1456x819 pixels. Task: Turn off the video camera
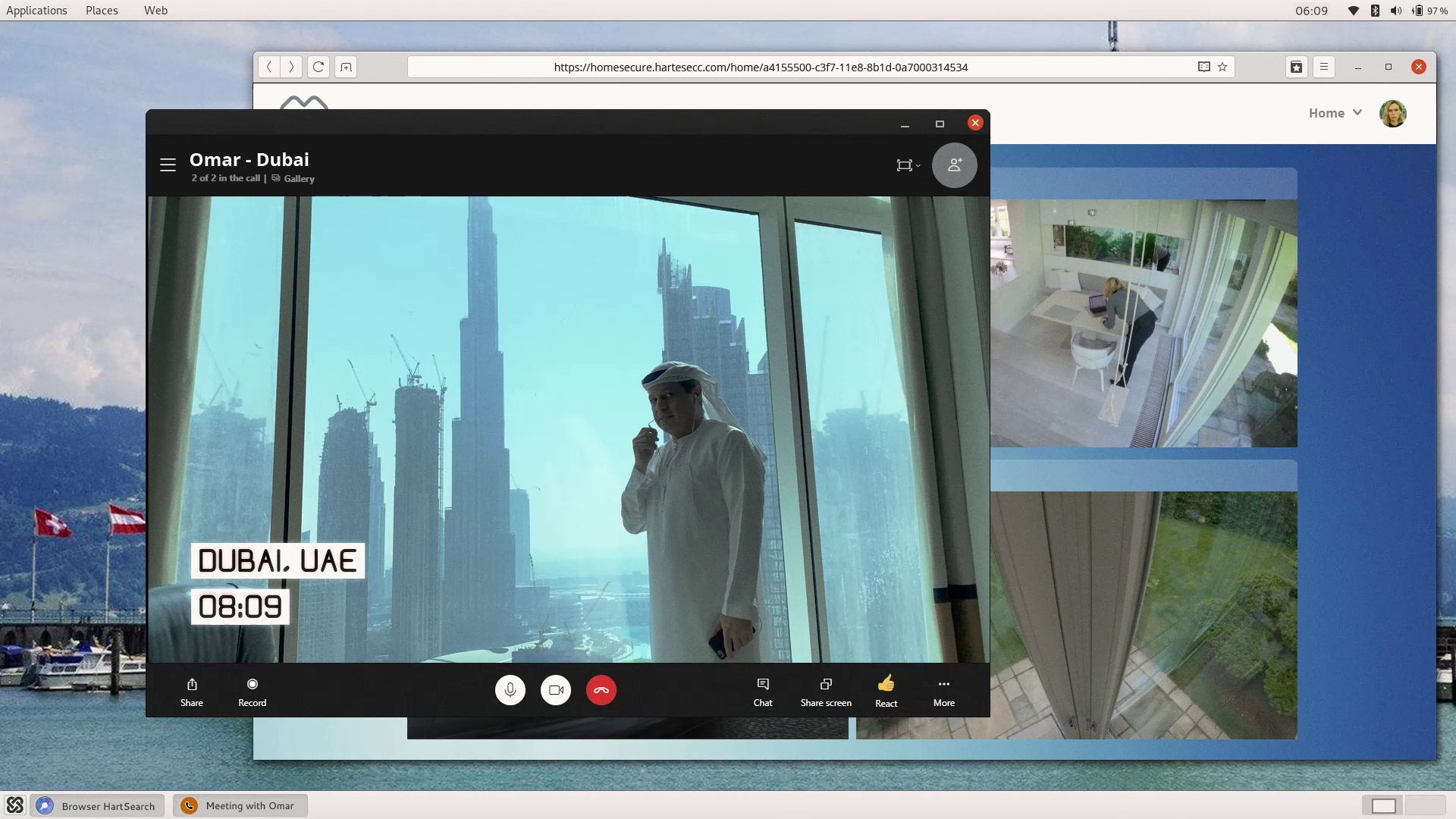click(556, 690)
